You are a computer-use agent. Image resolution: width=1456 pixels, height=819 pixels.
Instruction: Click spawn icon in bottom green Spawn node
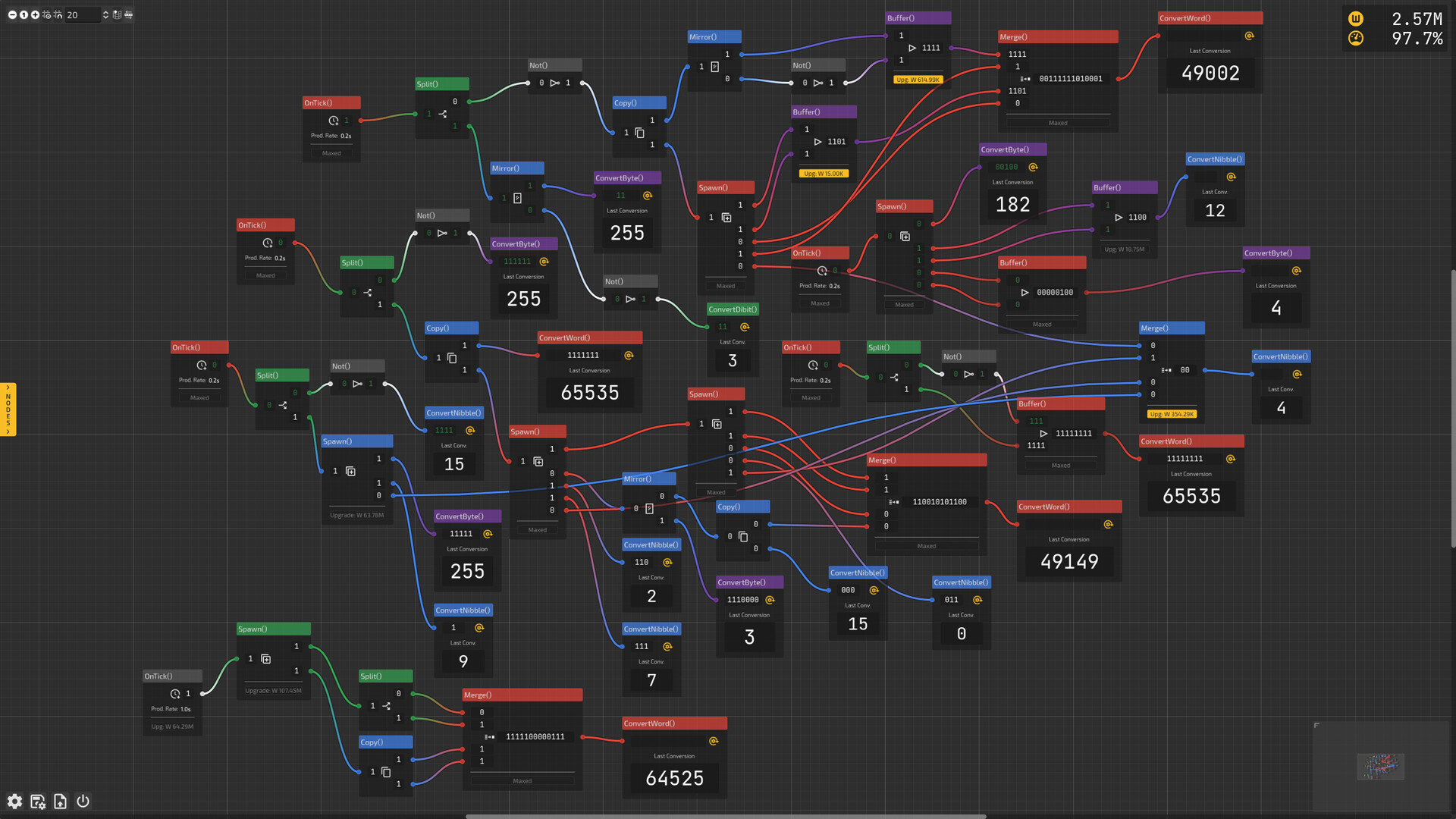tap(265, 659)
